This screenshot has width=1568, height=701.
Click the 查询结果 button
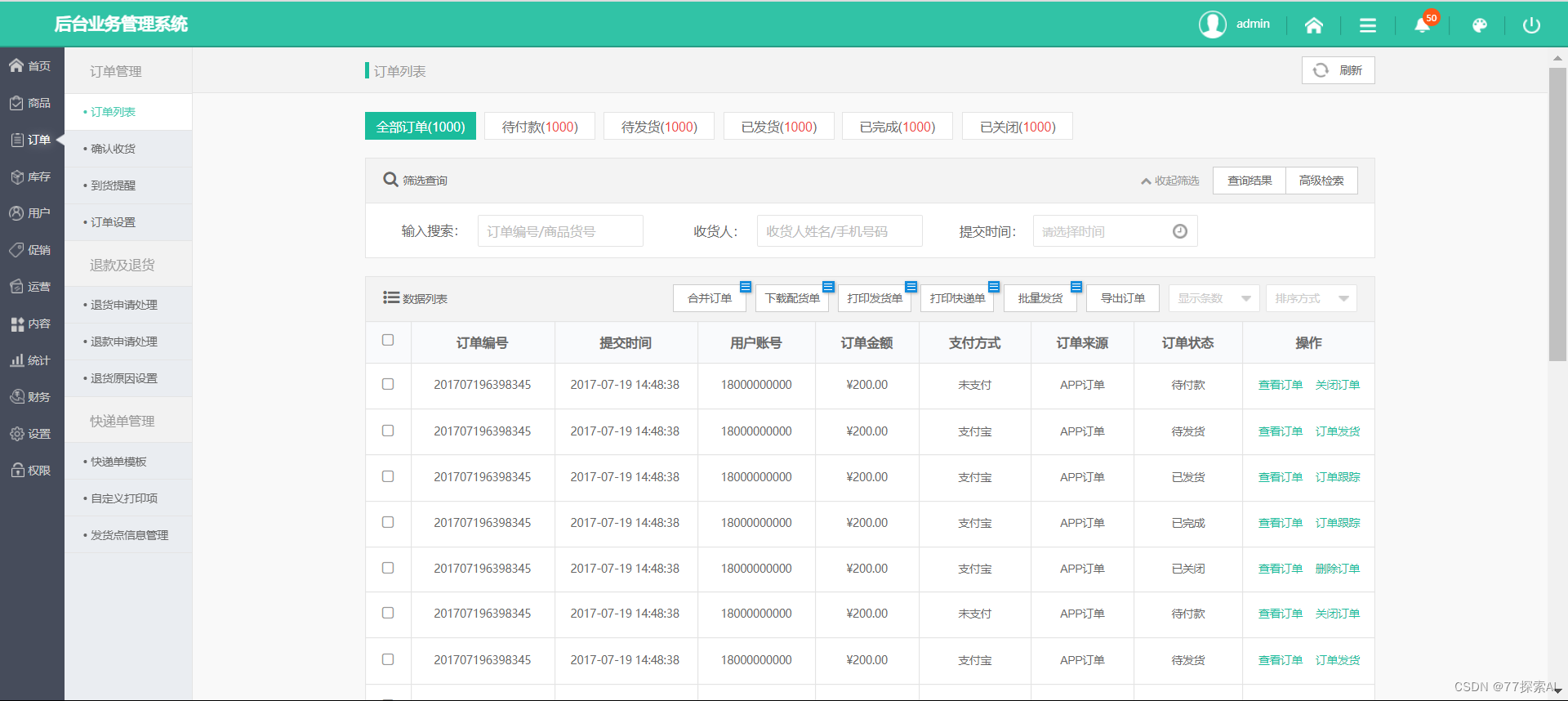point(1249,181)
